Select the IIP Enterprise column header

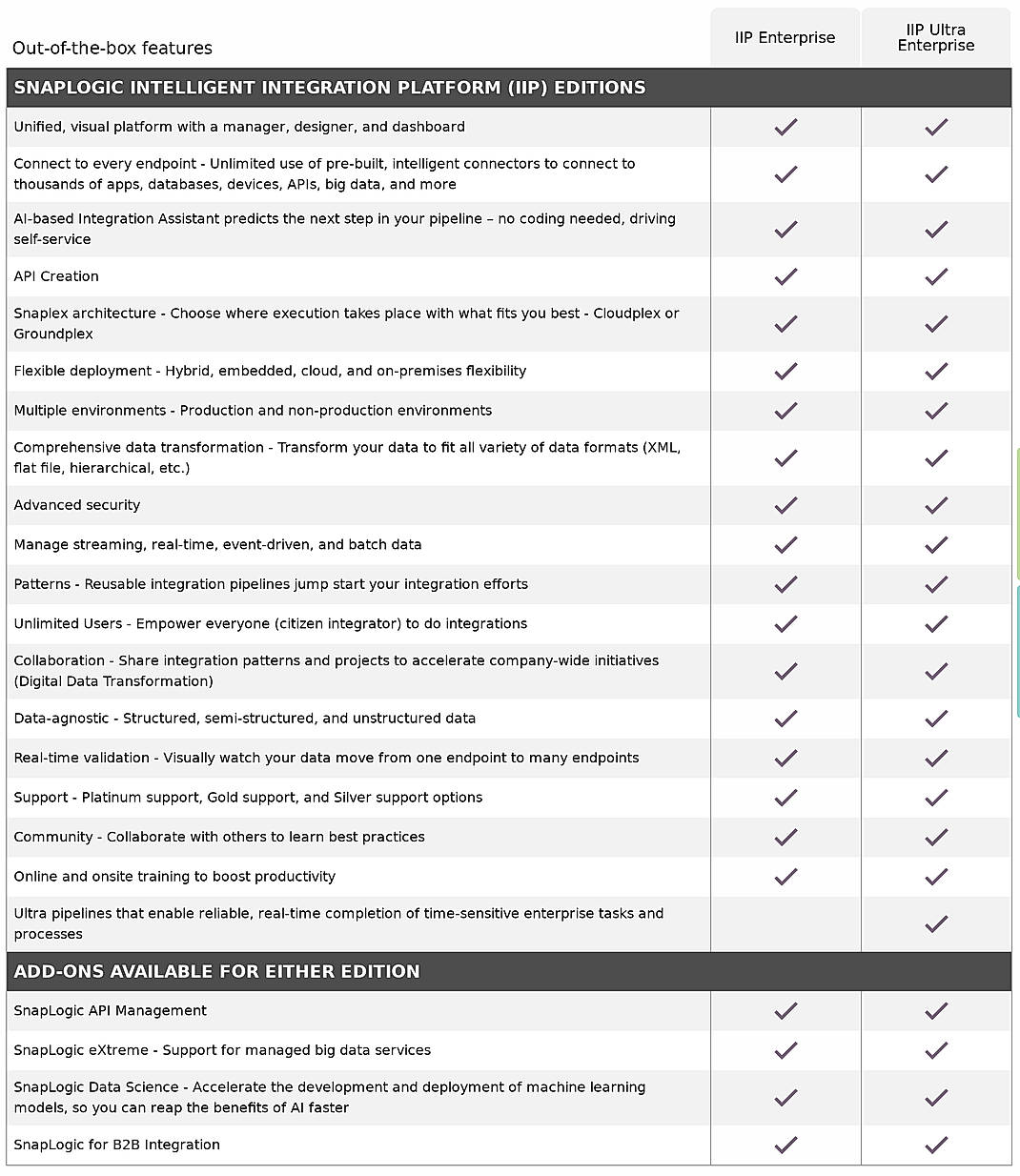pyautogui.click(x=785, y=38)
